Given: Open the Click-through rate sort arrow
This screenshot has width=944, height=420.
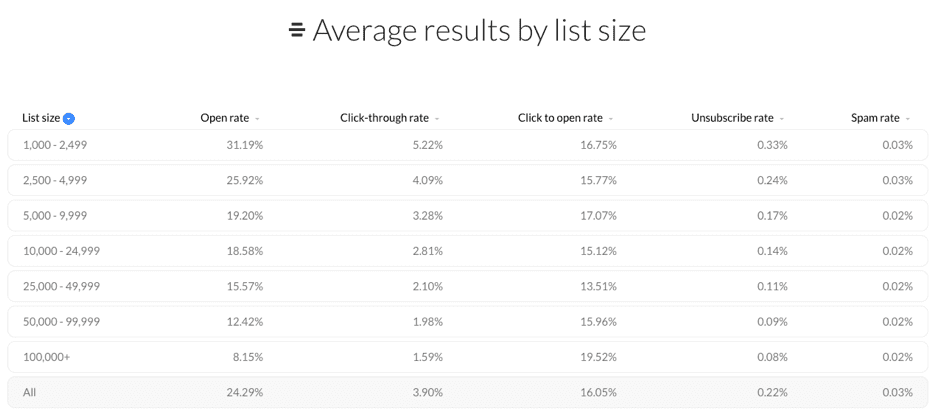Looking at the screenshot, I should [437, 119].
